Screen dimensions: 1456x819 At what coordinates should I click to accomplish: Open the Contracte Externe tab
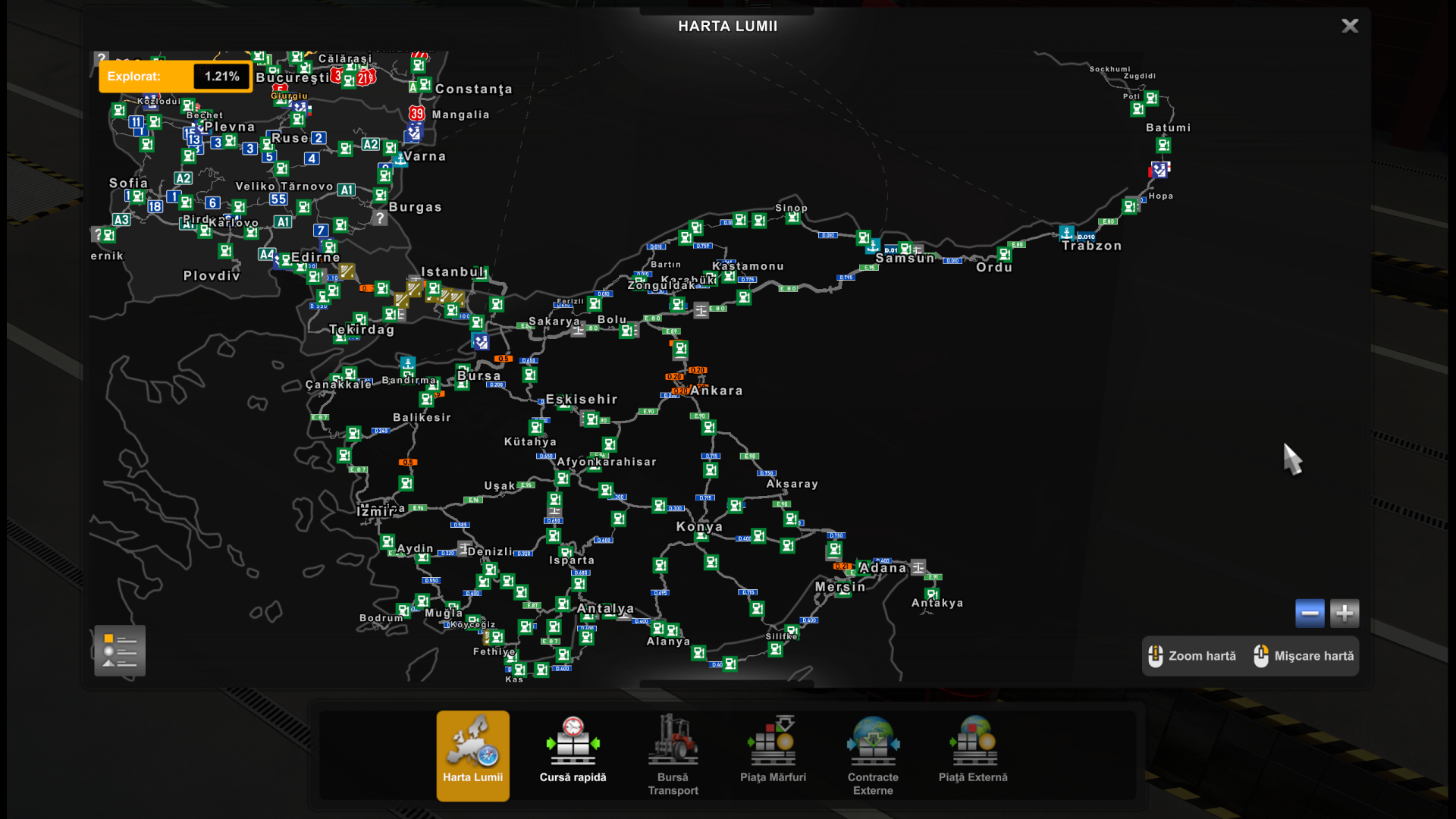point(873,755)
